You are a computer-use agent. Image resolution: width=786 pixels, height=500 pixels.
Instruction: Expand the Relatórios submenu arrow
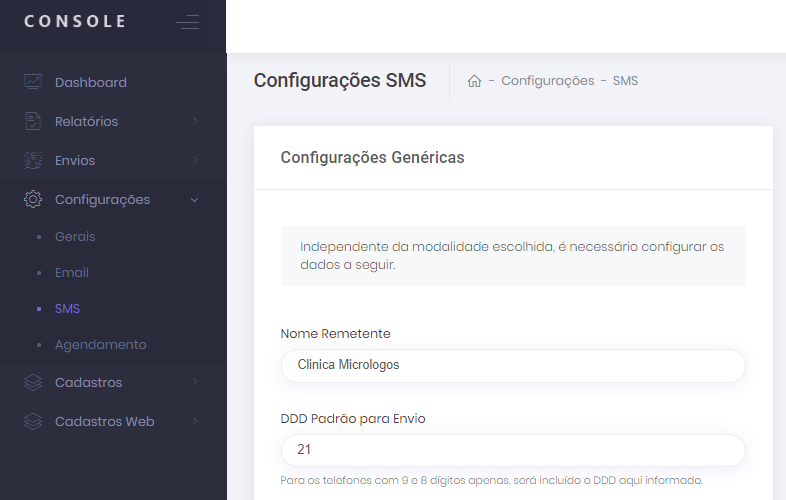click(195, 121)
